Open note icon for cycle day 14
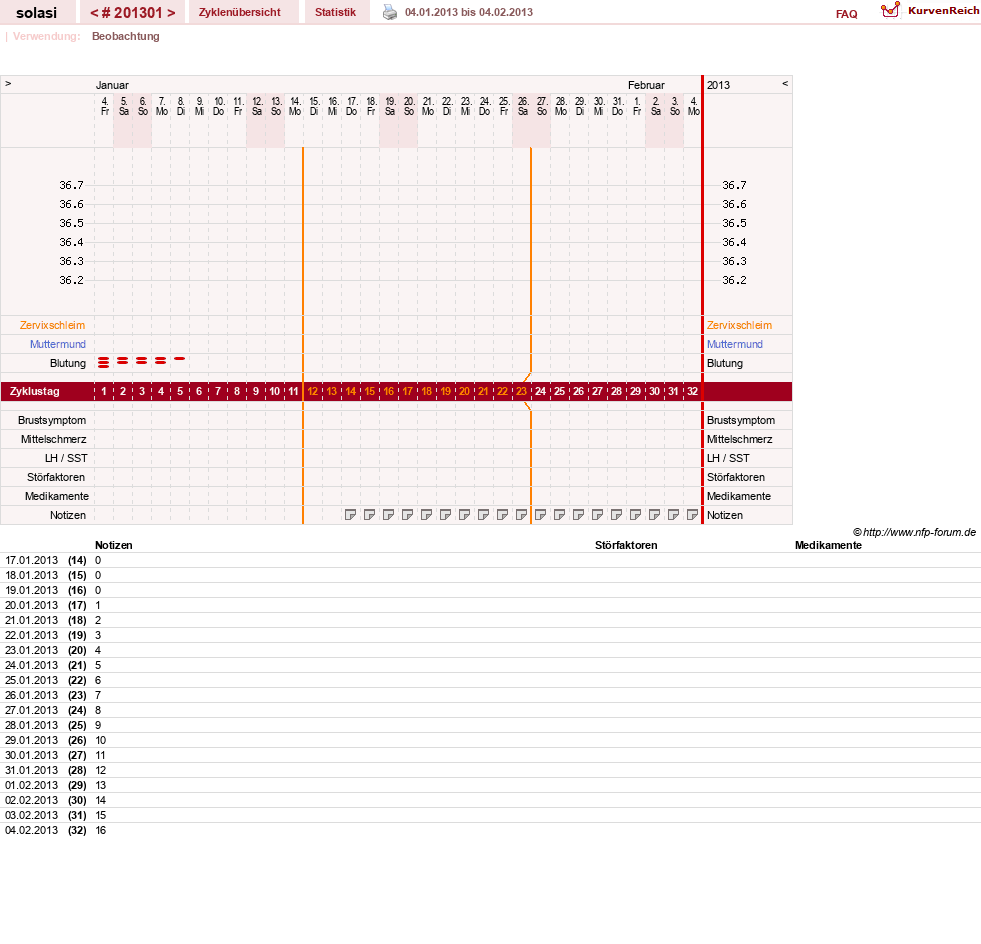Screen dimensions: 981x944 coord(350,515)
